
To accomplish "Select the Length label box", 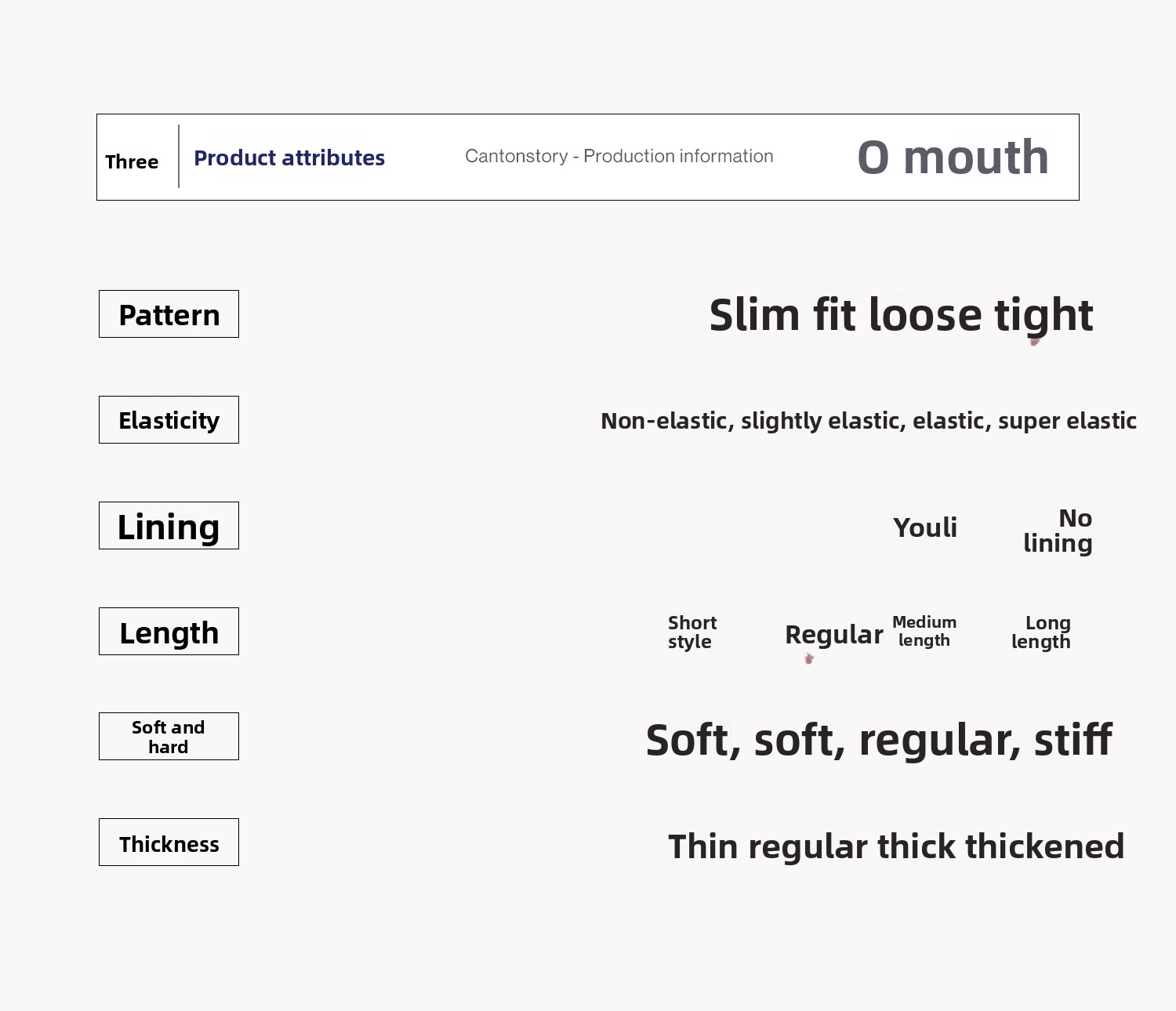I will (169, 632).
